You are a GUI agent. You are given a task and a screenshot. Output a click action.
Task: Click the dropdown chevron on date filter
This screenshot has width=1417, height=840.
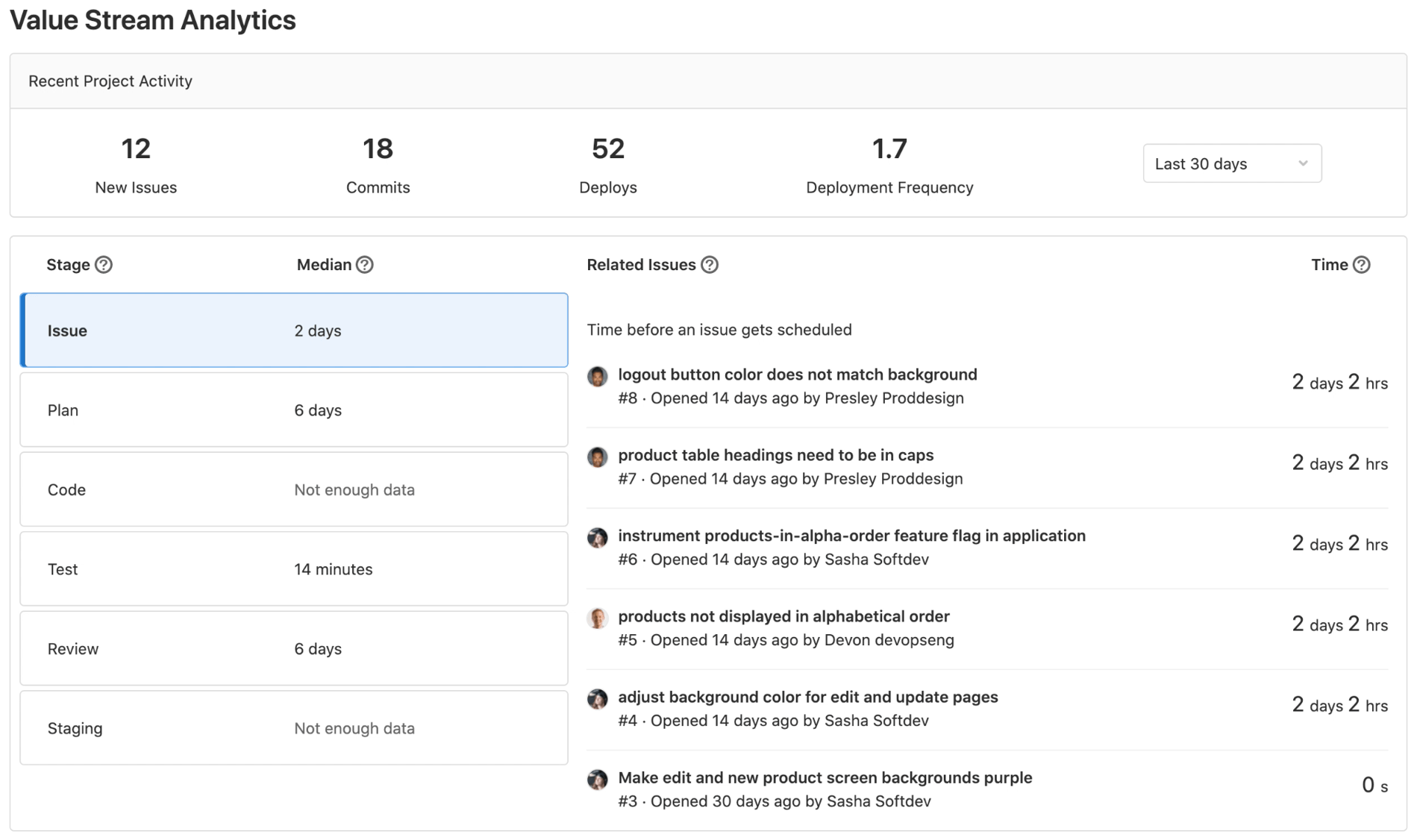pyautogui.click(x=1303, y=163)
